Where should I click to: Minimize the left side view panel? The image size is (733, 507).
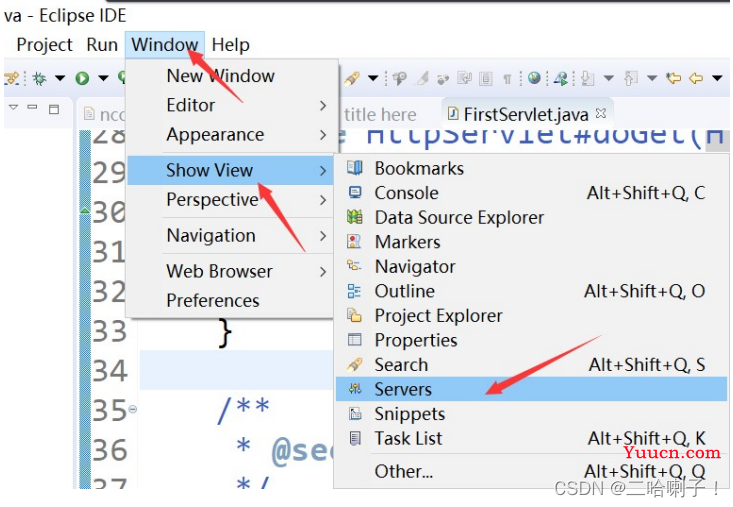coord(32,107)
